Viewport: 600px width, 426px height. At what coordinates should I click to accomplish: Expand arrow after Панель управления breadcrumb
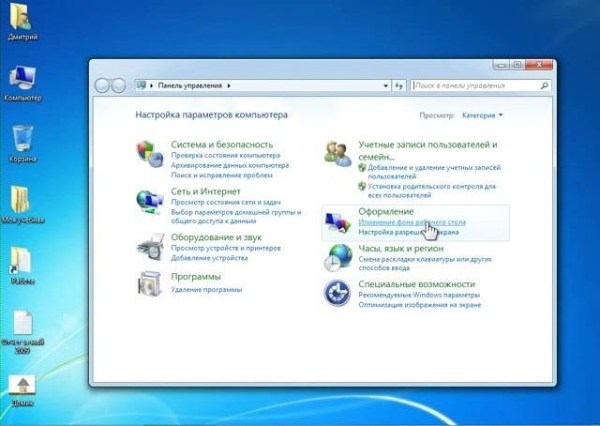click(229, 86)
